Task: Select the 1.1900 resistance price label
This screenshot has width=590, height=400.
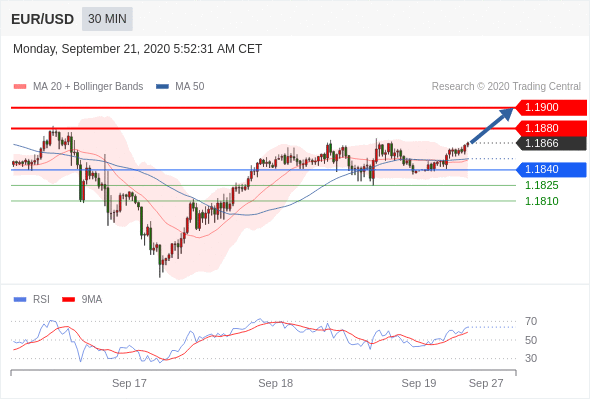Action: coord(551,108)
